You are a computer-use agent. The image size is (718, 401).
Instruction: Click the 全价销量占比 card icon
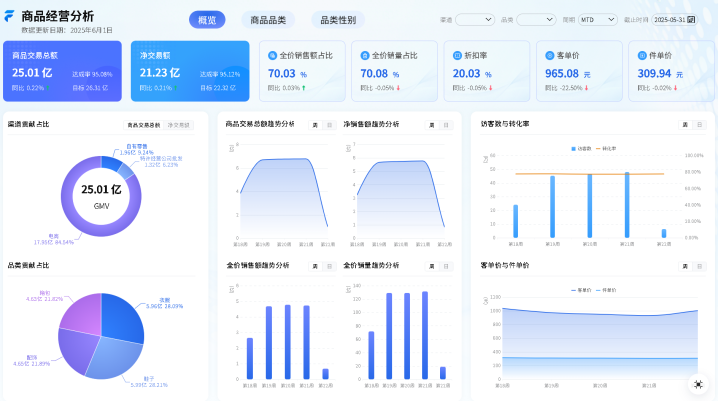[x=365, y=55]
